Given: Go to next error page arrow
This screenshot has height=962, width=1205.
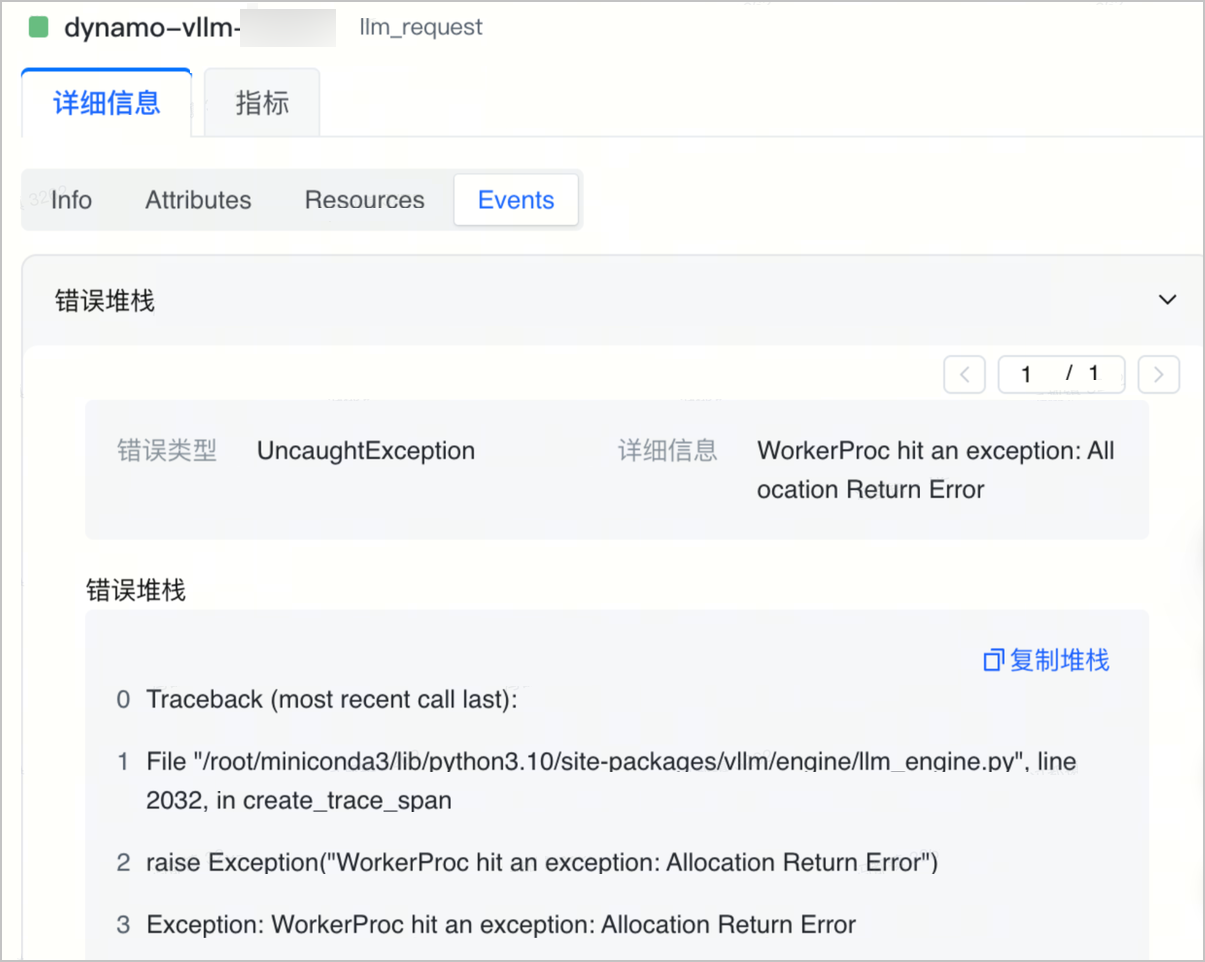Looking at the screenshot, I should (1159, 375).
